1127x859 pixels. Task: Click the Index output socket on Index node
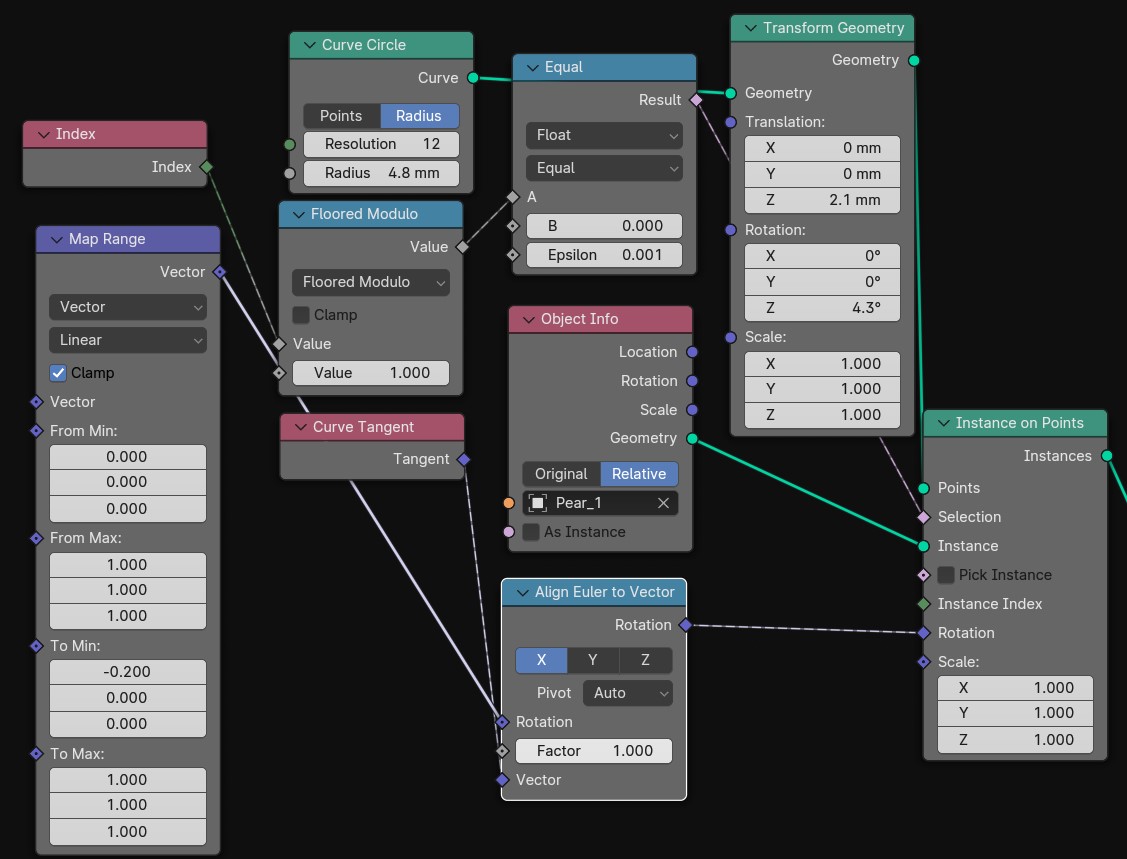coord(206,167)
